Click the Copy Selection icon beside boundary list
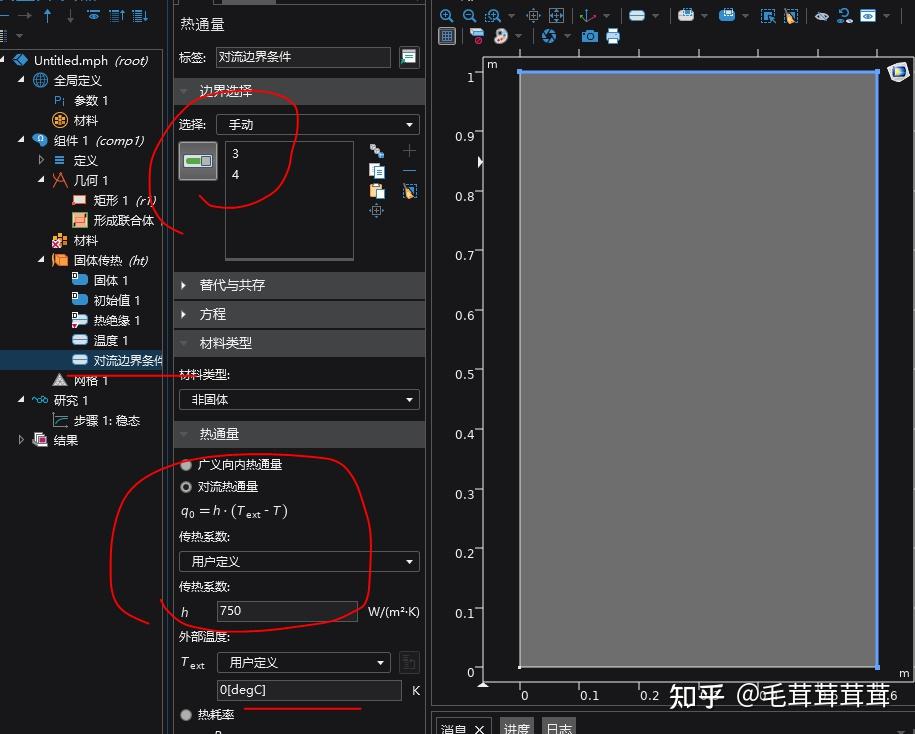Viewport: 915px width, 734px height. click(x=376, y=170)
